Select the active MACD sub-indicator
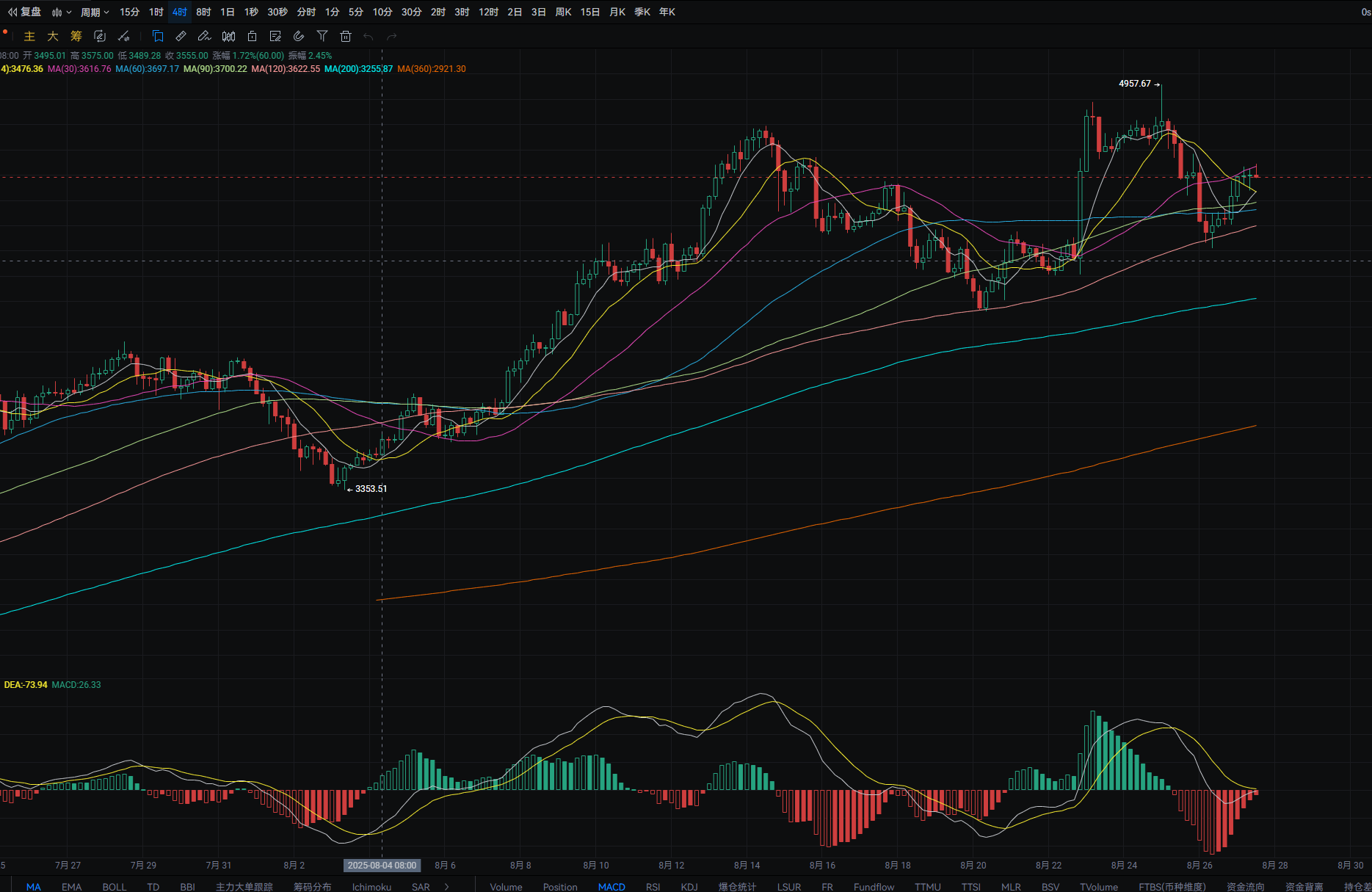The height and width of the screenshot is (892, 1372). [x=611, y=887]
